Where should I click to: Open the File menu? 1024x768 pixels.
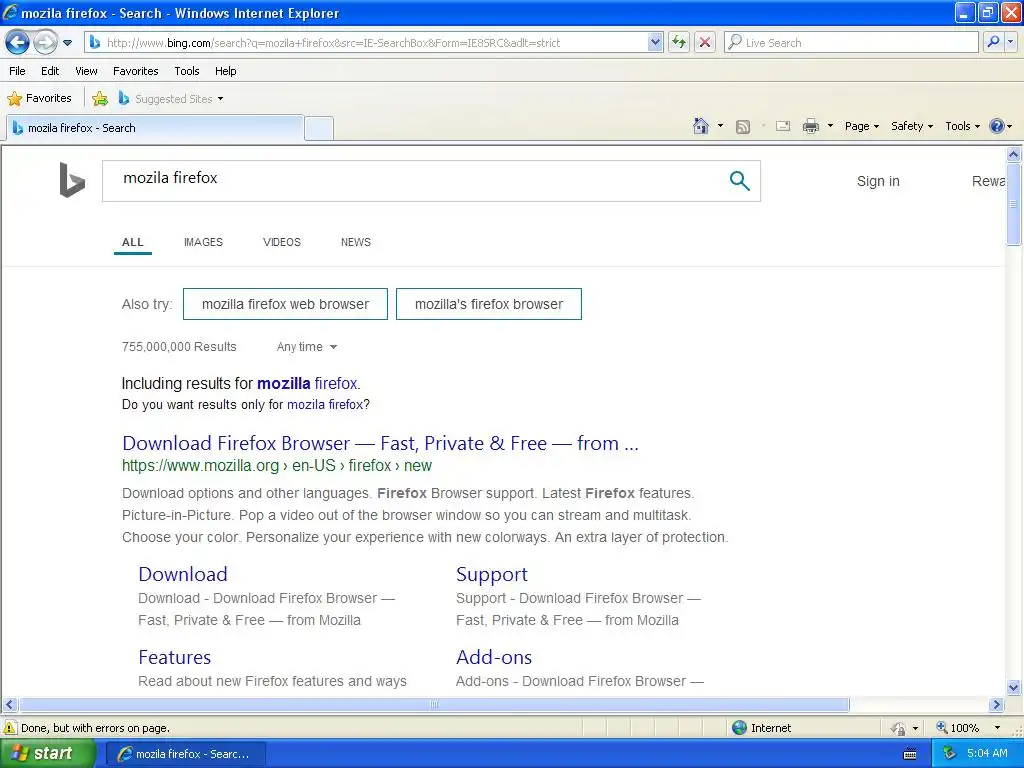[x=17, y=71]
